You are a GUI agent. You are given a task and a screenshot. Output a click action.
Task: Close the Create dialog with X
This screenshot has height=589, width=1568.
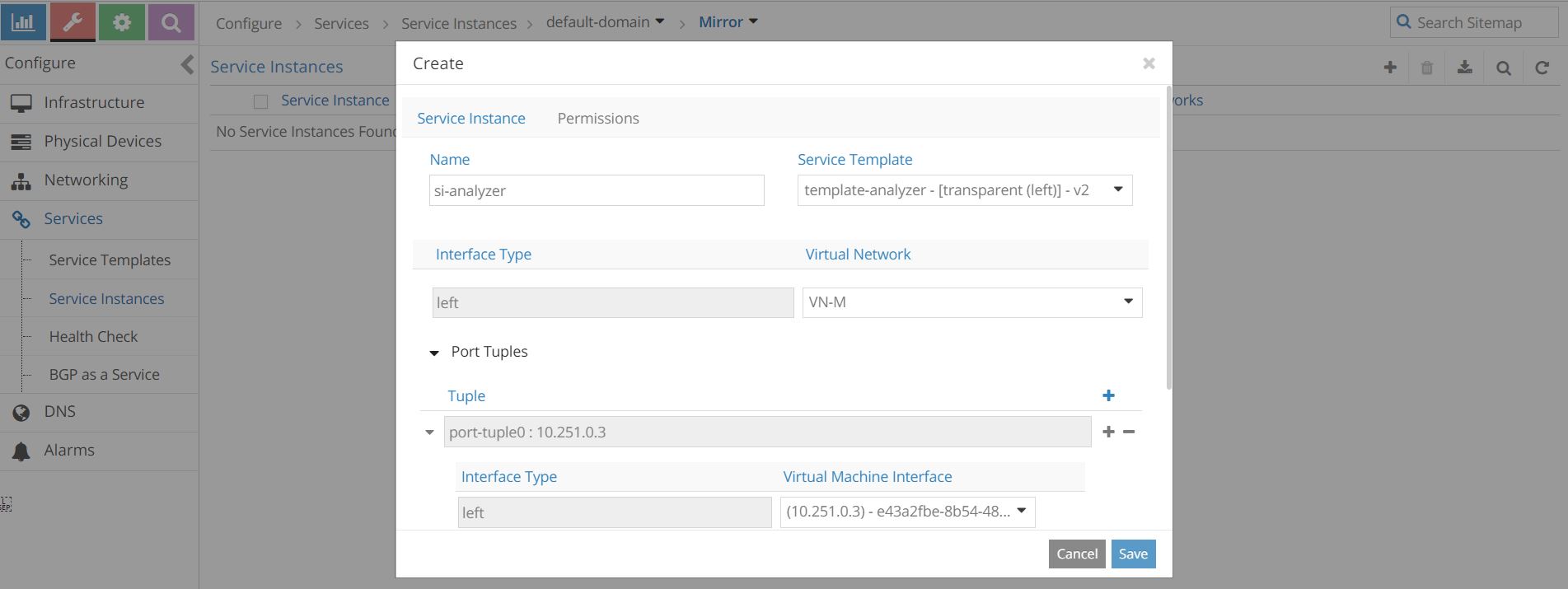click(x=1149, y=63)
